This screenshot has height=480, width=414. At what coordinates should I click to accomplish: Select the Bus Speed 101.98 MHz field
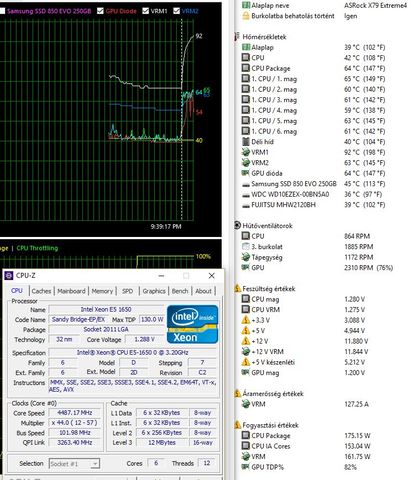[74, 433]
